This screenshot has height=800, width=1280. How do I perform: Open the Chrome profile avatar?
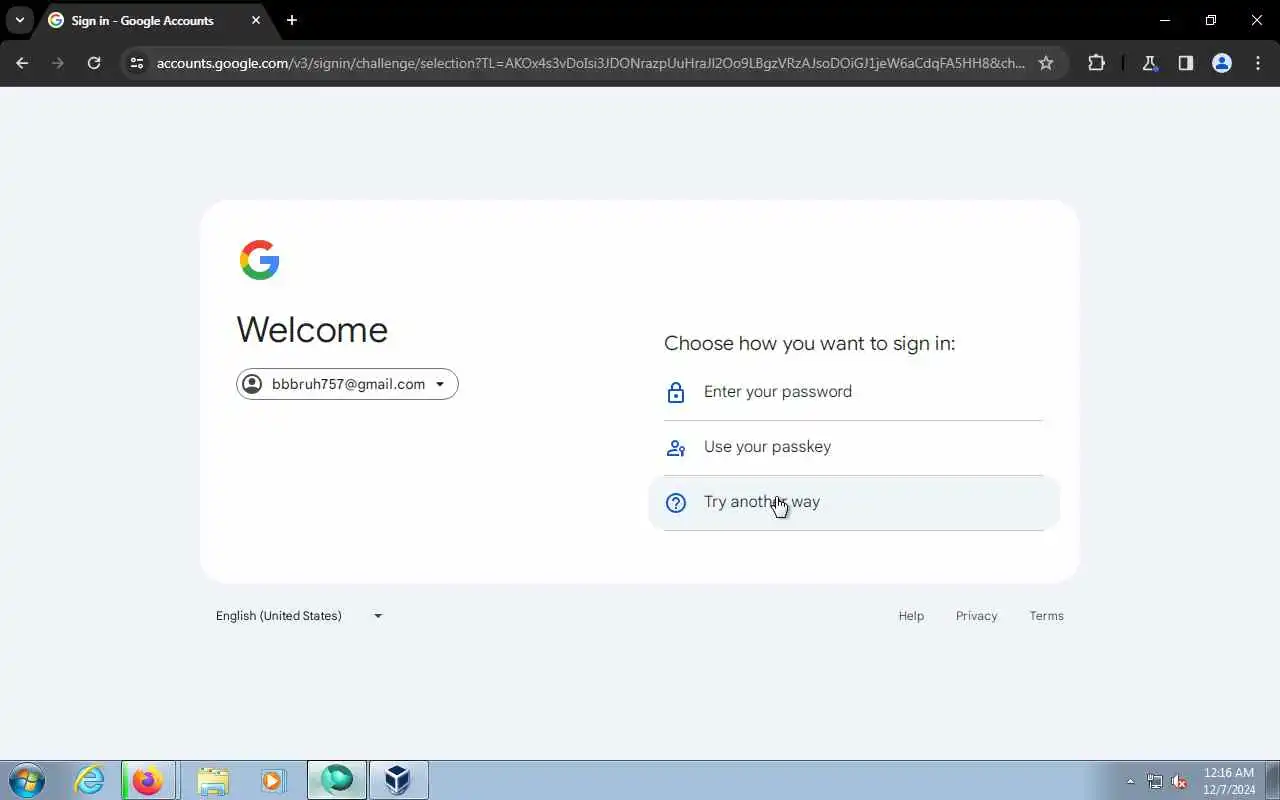(1222, 63)
